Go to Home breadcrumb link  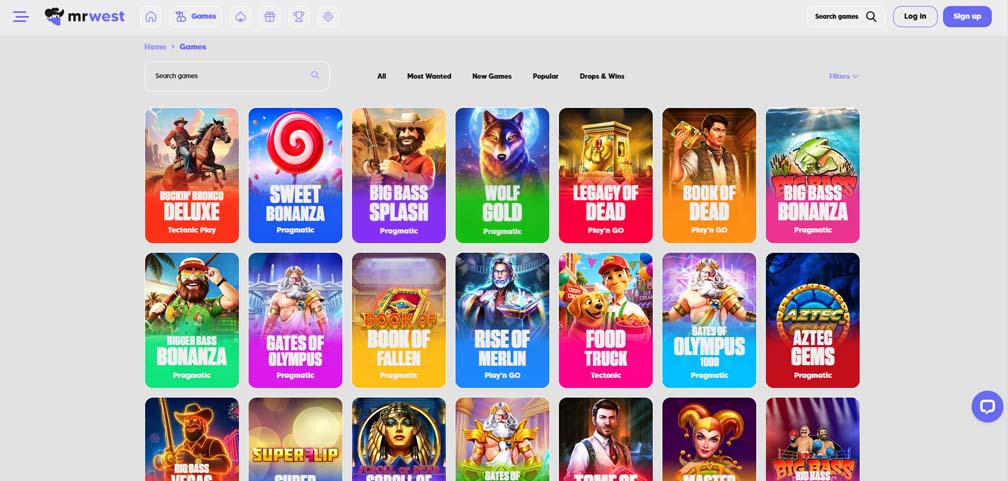point(155,47)
